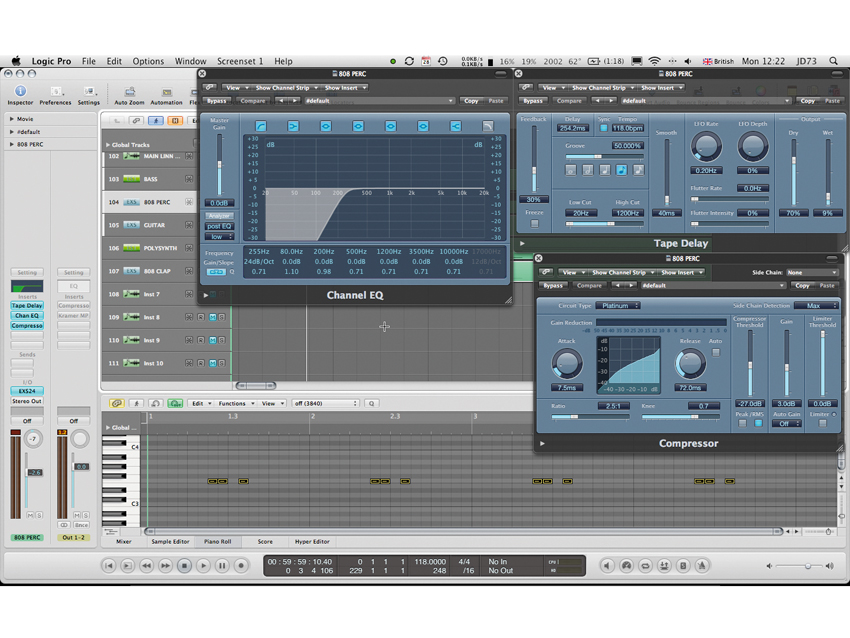Click the Rewind button in the transport
The image size is (850, 638).
pos(146,566)
